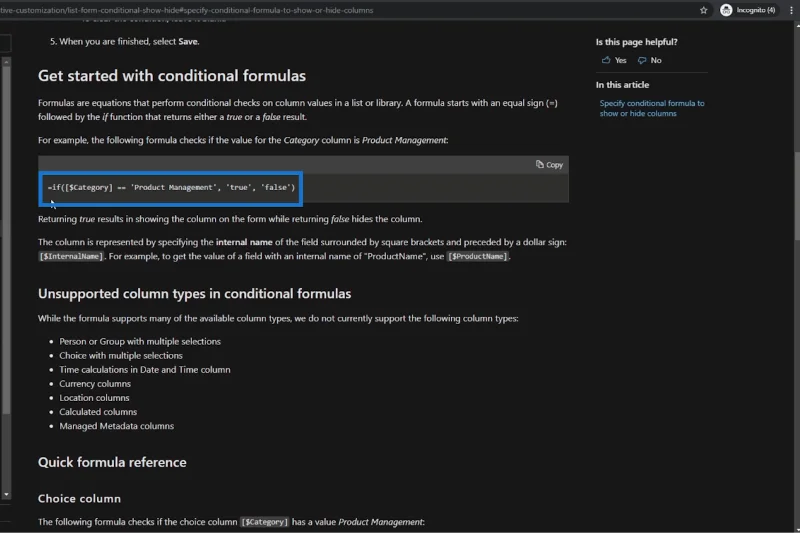The width and height of the screenshot is (800, 533).
Task: Click the browser address bar URL
Action: (x=186, y=10)
